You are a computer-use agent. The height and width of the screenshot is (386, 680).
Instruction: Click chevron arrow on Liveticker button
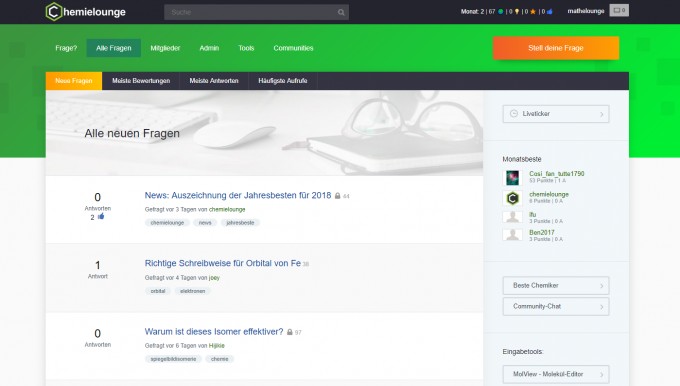(x=602, y=114)
